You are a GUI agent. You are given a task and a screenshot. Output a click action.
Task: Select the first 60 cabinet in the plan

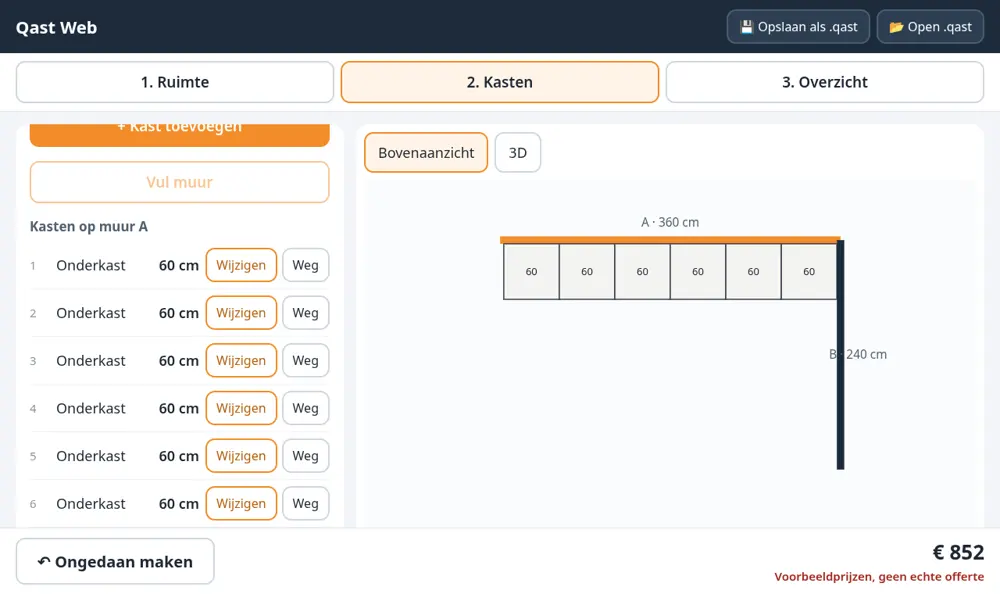coord(531,271)
